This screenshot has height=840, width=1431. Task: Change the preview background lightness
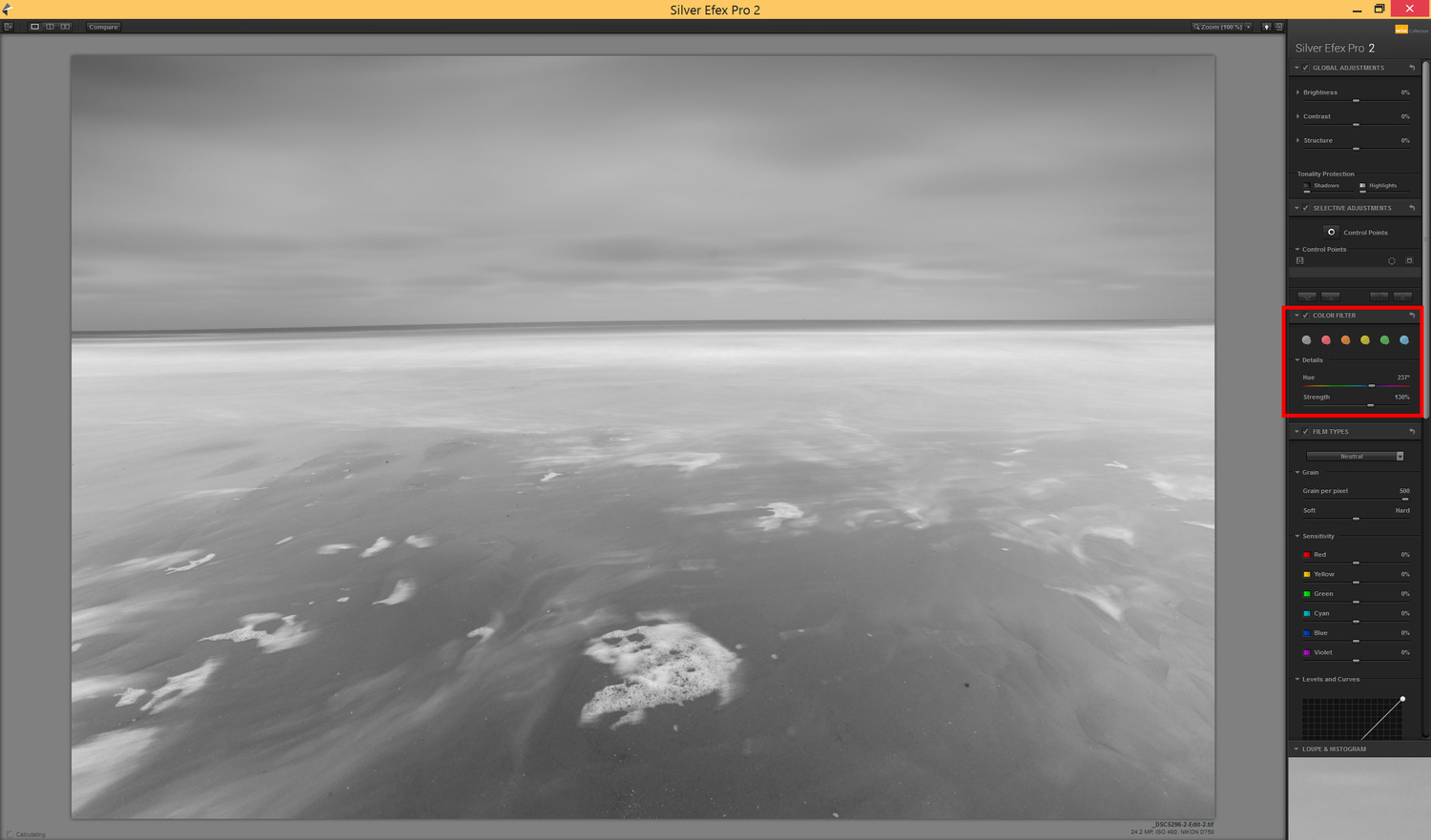pyautogui.click(x=1267, y=27)
